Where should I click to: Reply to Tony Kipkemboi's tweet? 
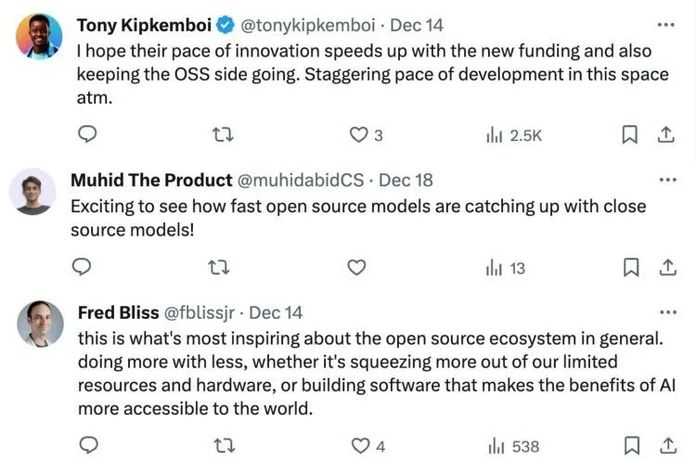87,134
